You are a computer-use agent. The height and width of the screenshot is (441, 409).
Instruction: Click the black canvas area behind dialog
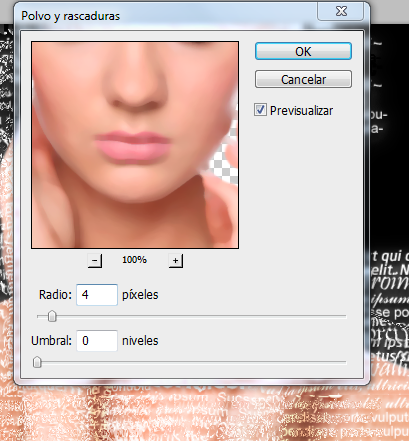388,193
